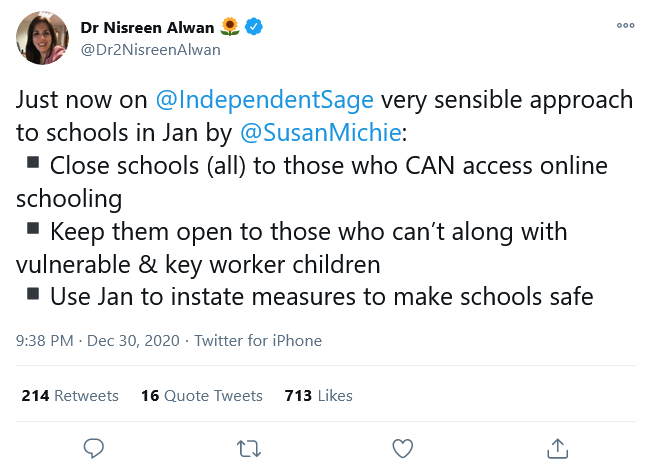
Task: Click the blue verified badge
Action: [x=256, y=27]
